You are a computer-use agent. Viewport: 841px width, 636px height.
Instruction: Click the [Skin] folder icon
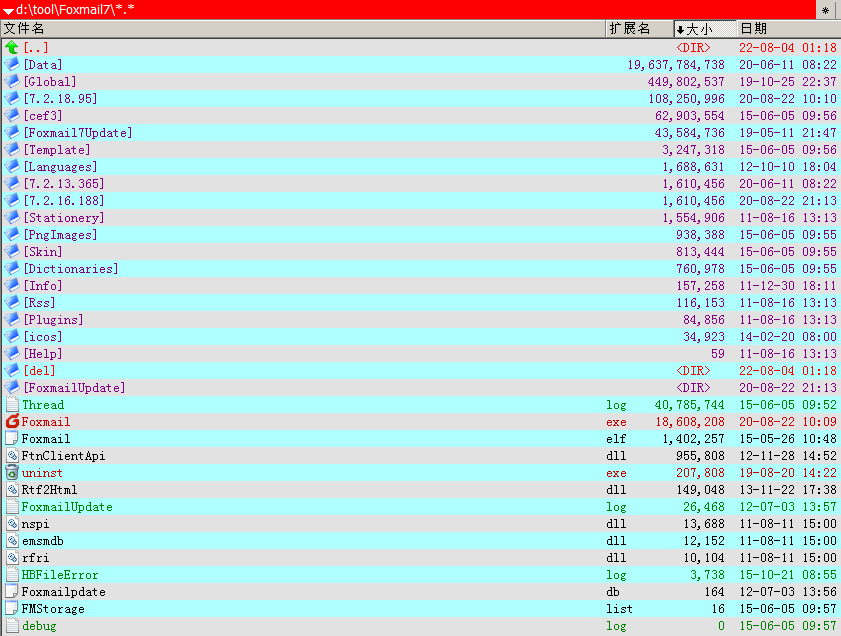point(12,252)
